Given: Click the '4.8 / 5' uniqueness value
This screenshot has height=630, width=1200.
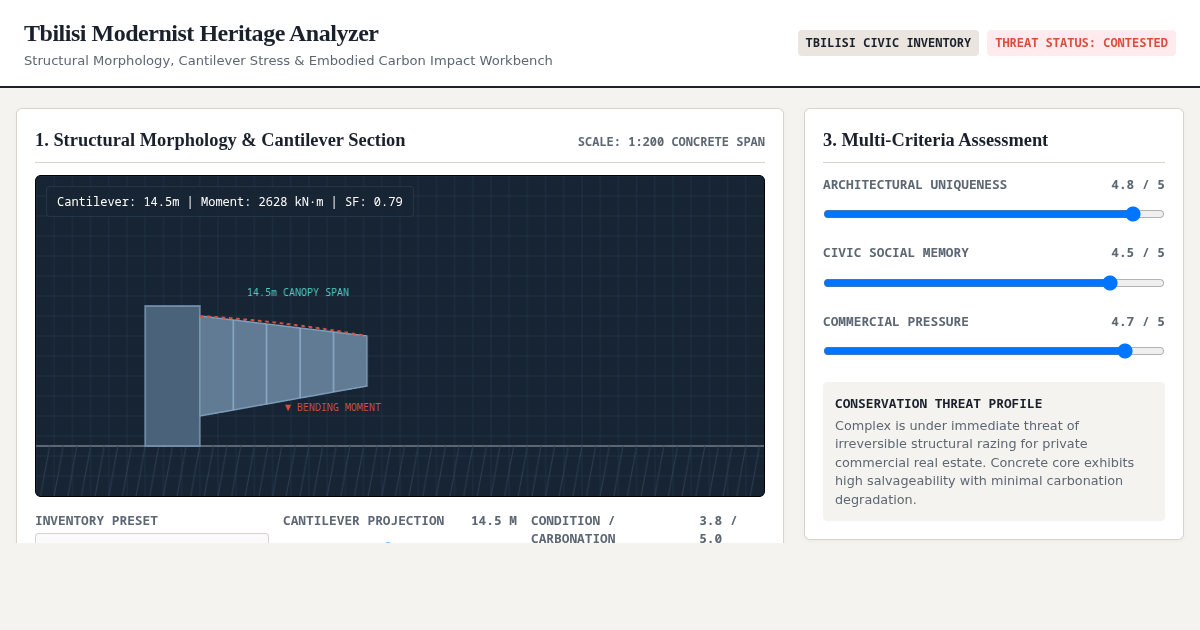Looking at the screenshot, I should pos(1138,185).
